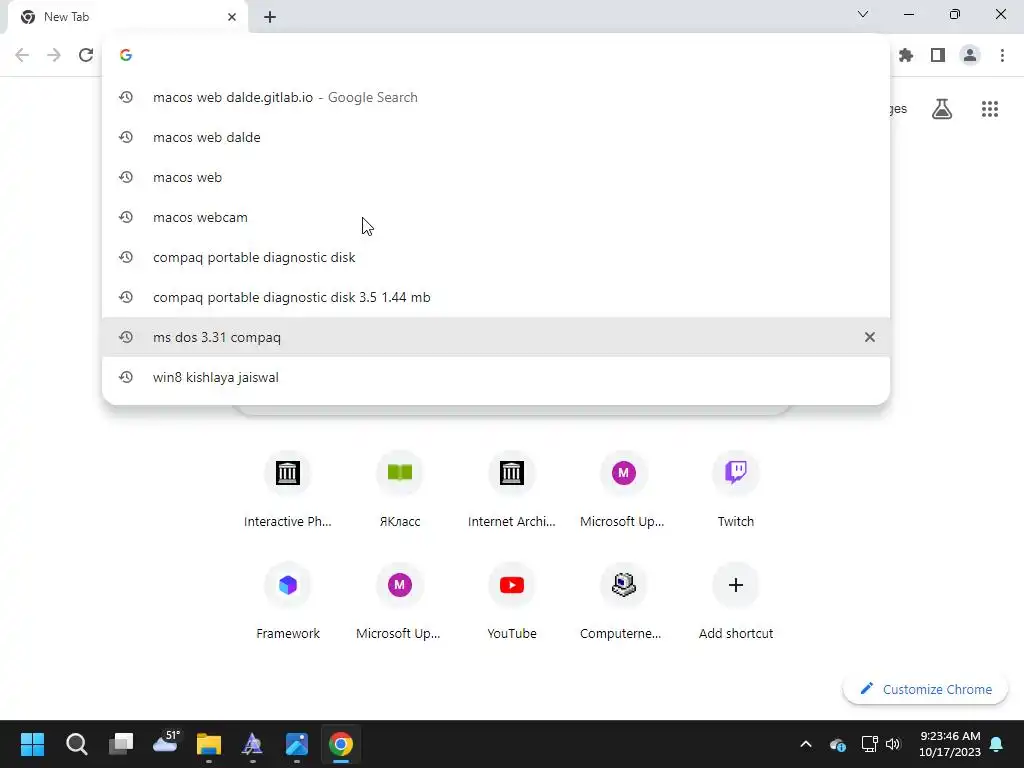1024x768 pixels.
Task: Open Windows taskbar search
Action: coord(76,744)
